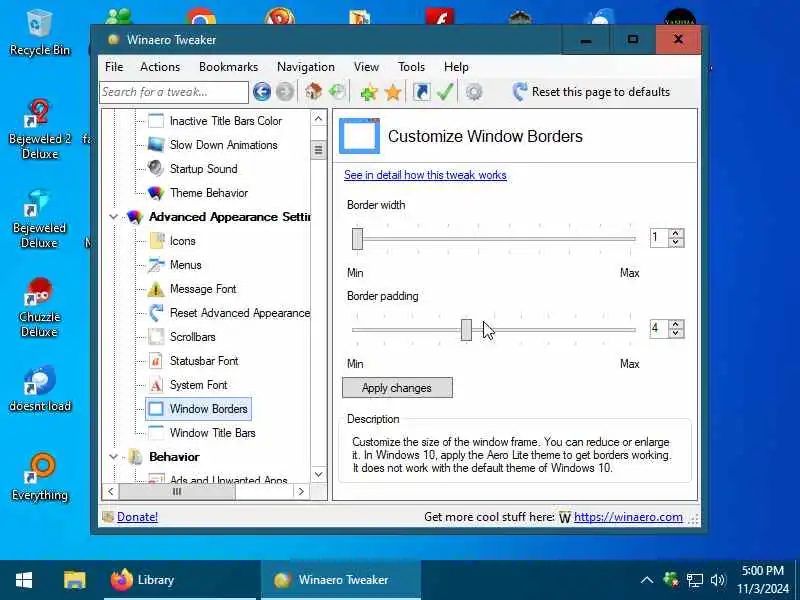Select System Font item
The image size is (800, 600).
click(x=198, y=385)
